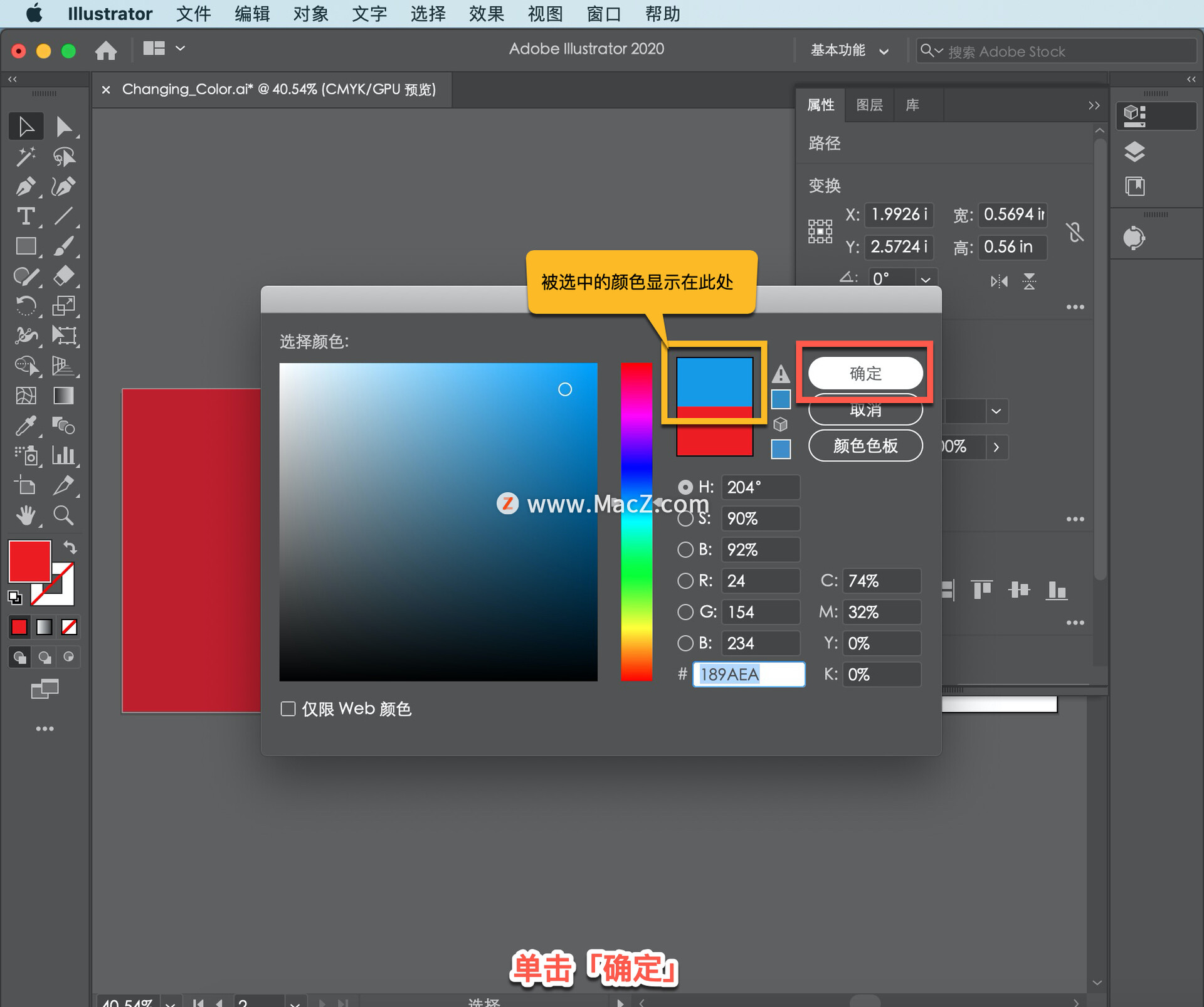This screenshot has width=1204, height=1007.
Task: Expand the rotation angle dropdown
Action: [x=926, y=279]
